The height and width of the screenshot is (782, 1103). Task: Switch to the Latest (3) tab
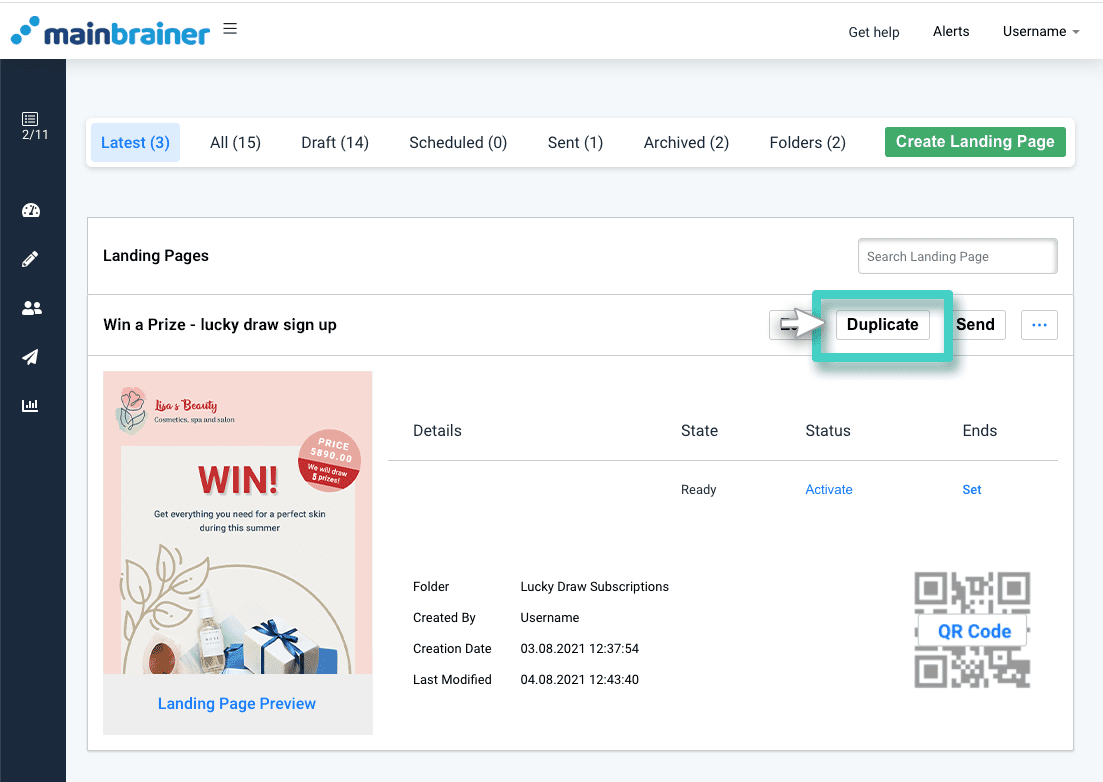135,143
